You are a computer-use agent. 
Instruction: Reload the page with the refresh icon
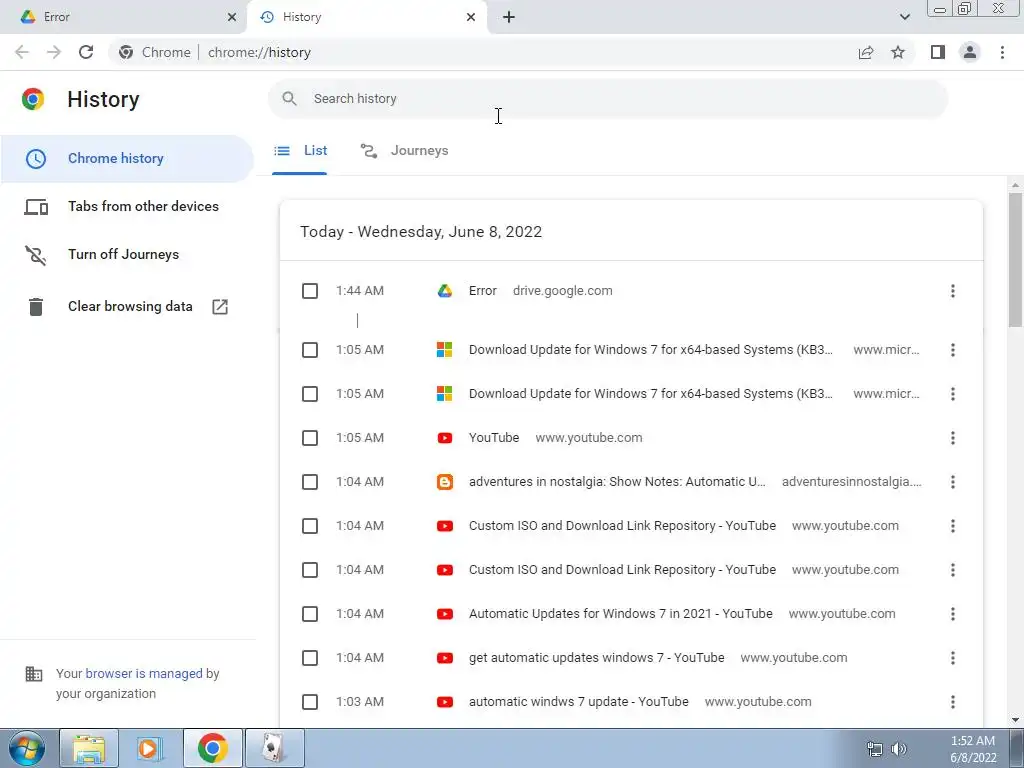(x=86, y=52)
